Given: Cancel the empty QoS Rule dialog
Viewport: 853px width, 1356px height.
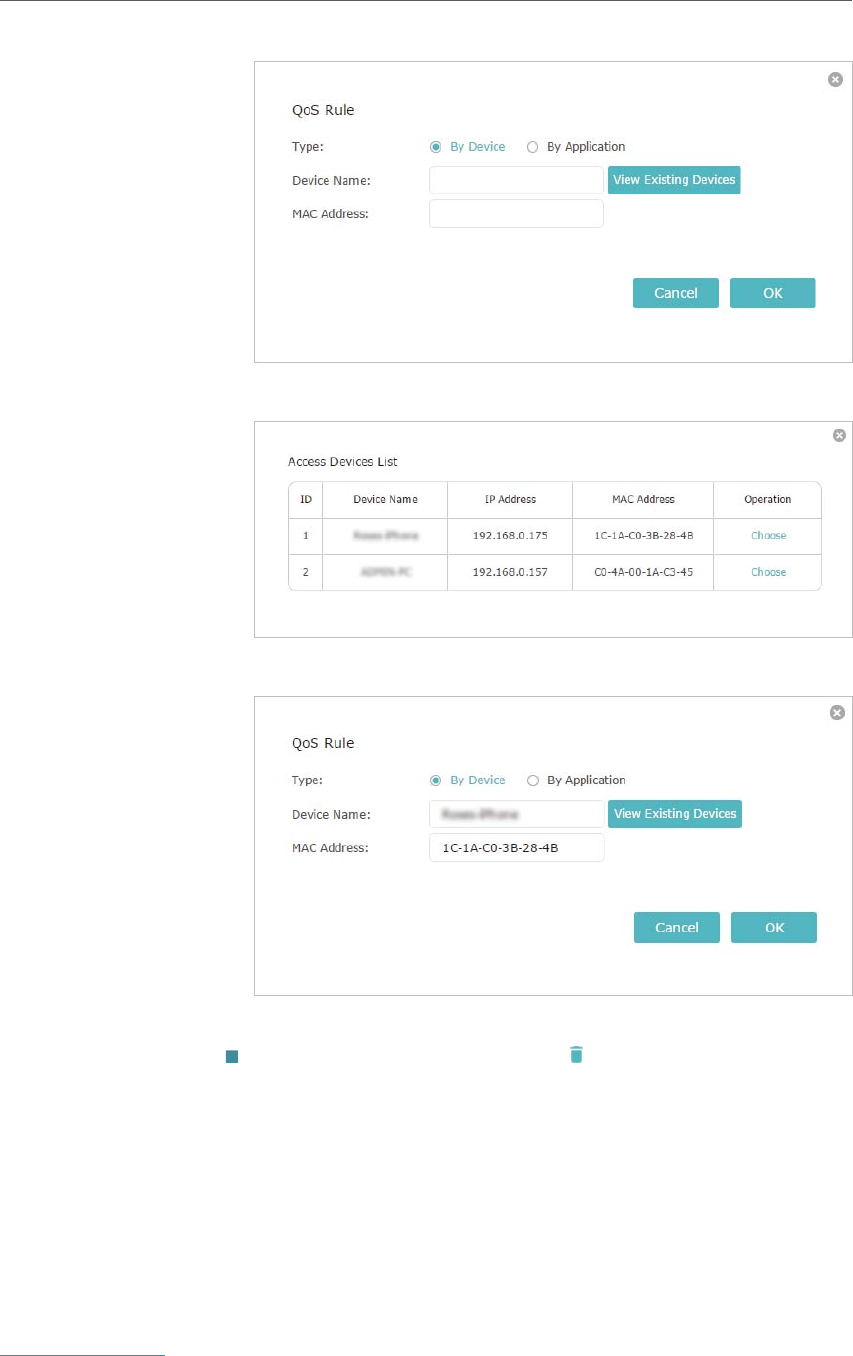Looking at the screenshot, I should point(676,293).
